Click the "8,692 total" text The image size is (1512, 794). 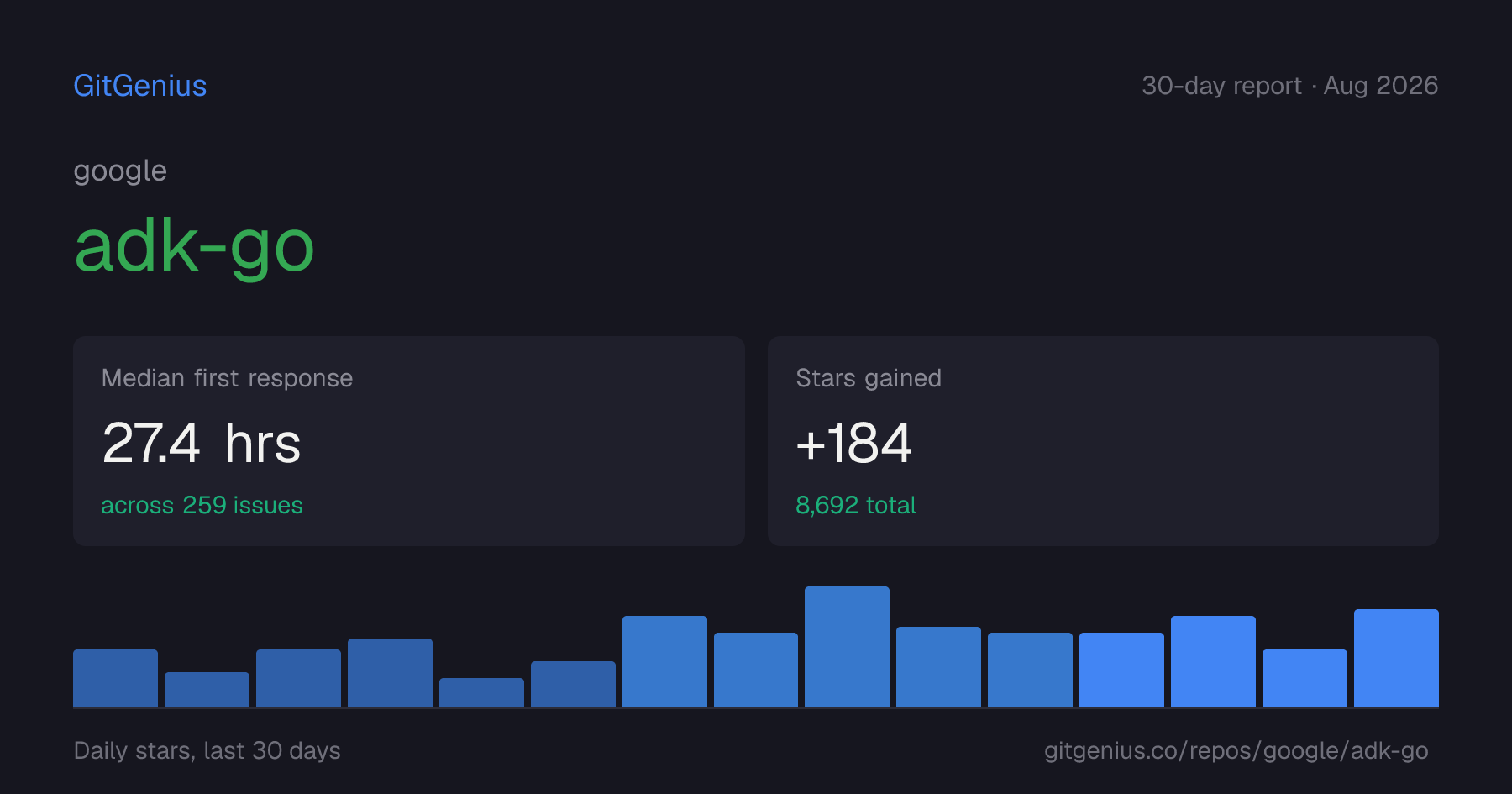855,505
